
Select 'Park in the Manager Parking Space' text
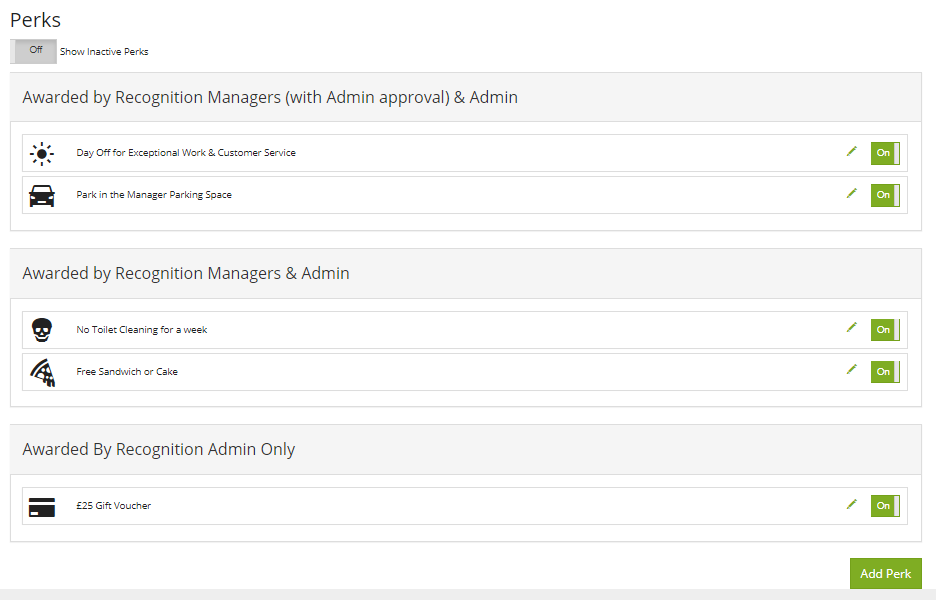(154, 195)
